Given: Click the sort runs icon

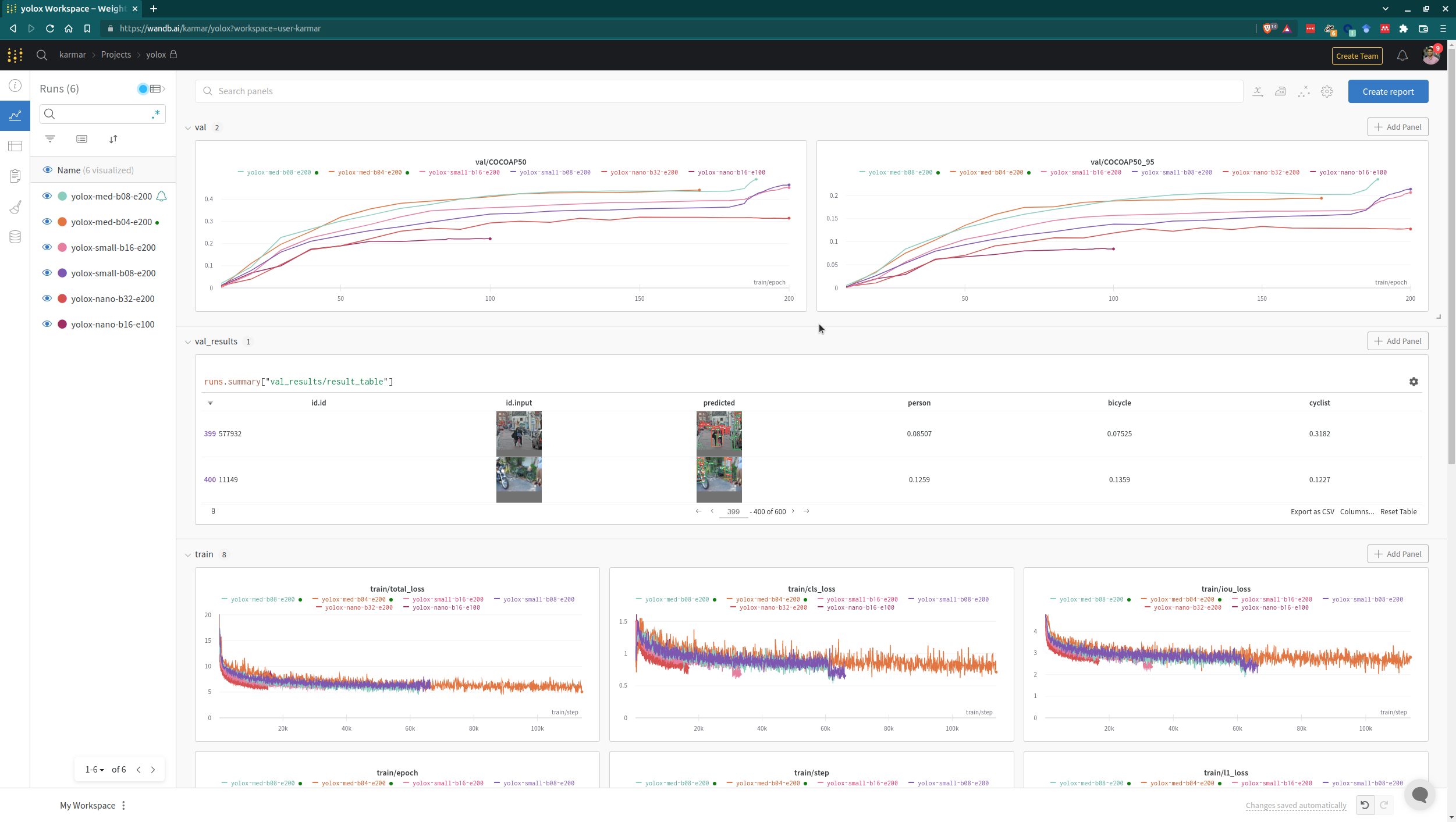Looking at the screenshot, I should pyautogui.click(x=113, y=139).
